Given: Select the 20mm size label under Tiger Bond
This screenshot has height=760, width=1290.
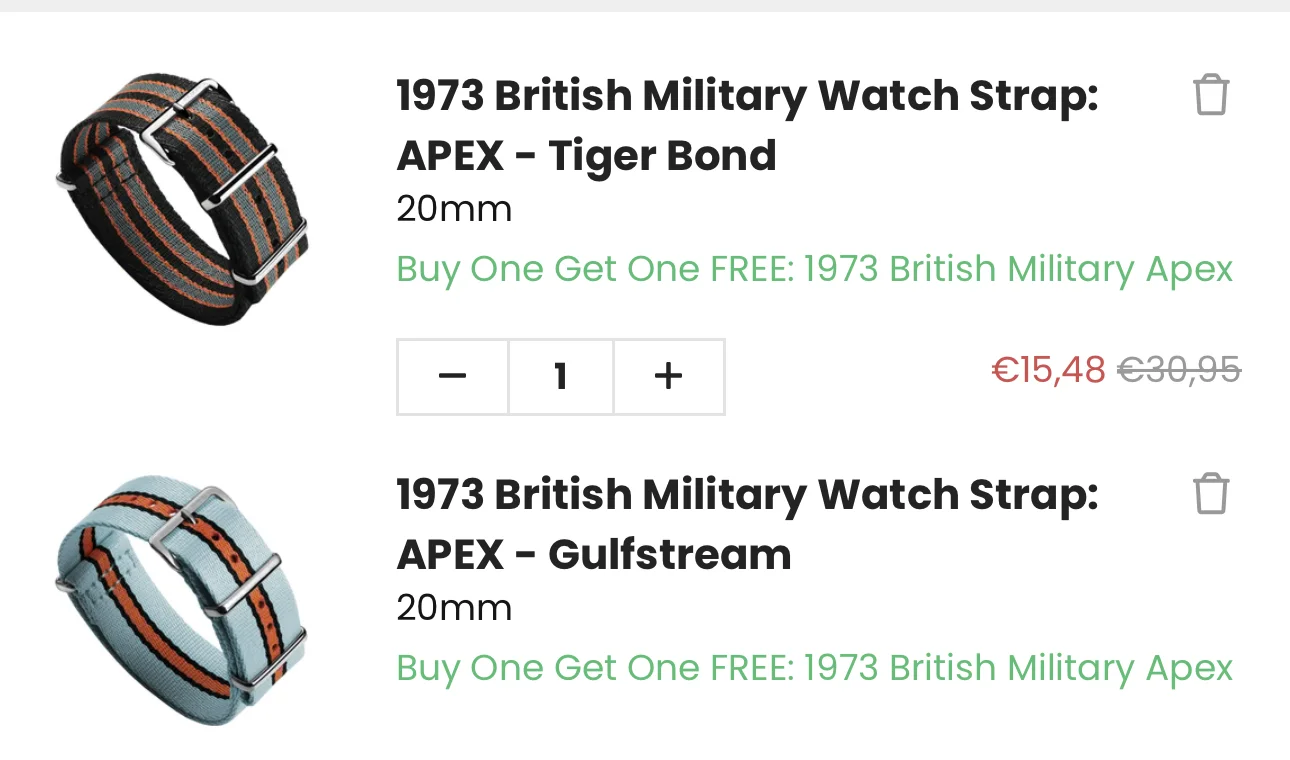Looking at the screenshot, I should click(454, 209).
